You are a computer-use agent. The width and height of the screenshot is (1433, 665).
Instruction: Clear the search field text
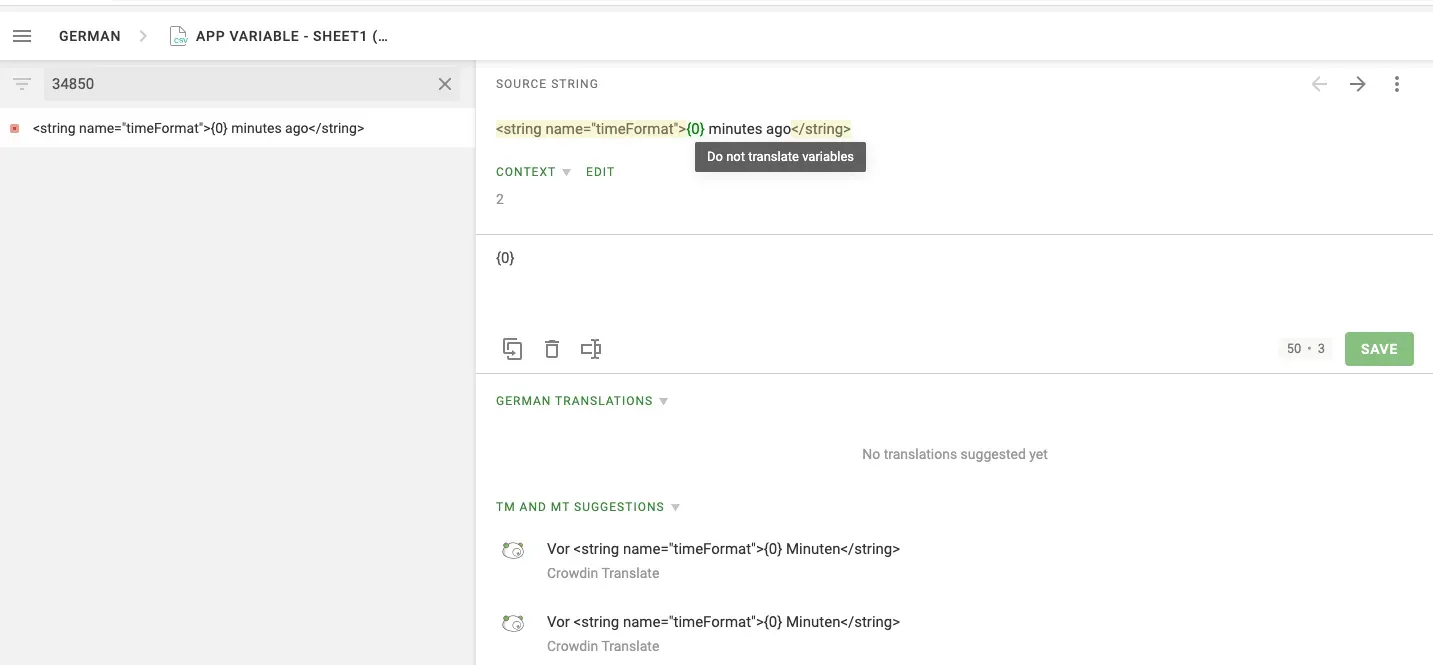[445, 84]
